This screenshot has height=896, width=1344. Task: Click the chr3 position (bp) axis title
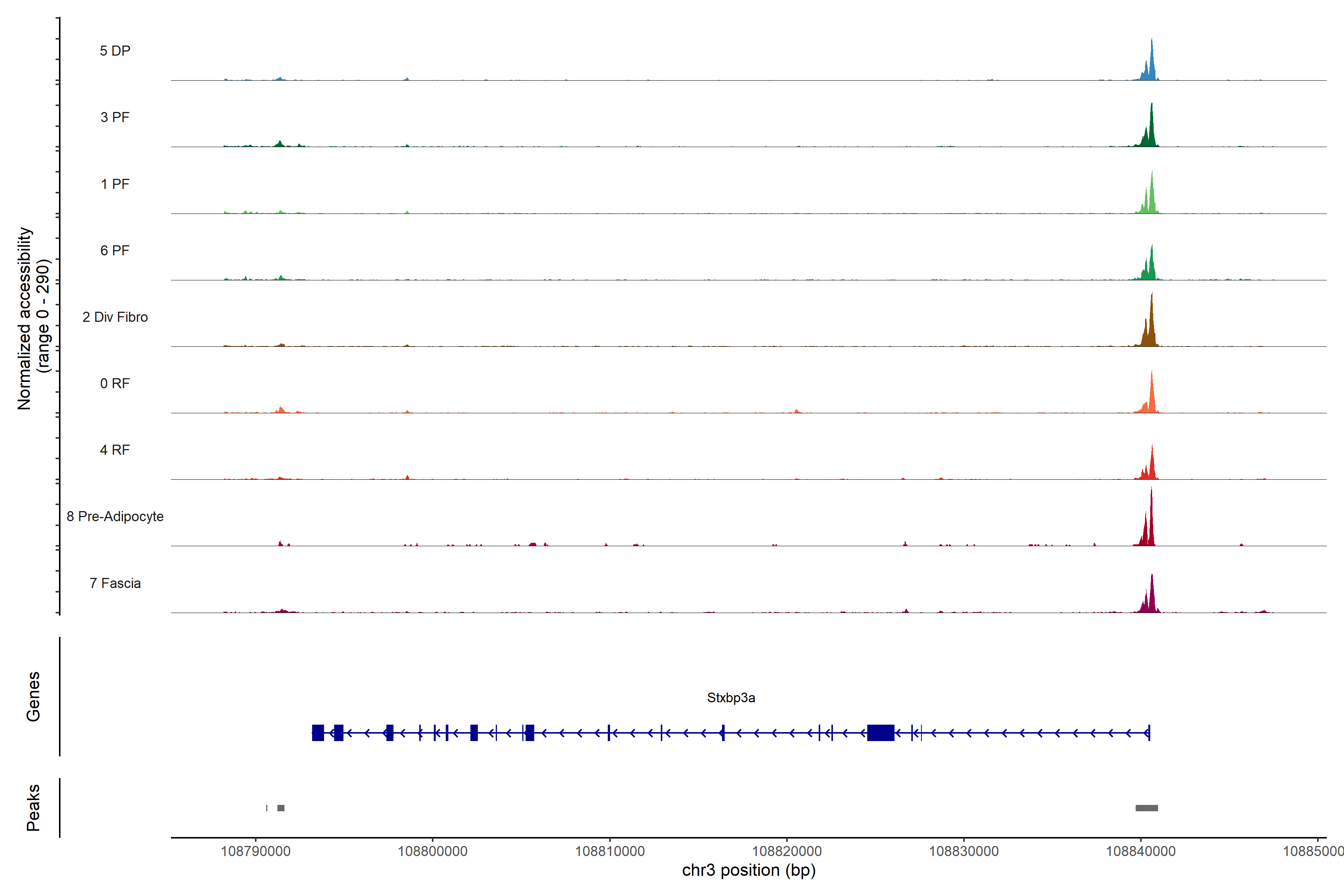[749, 870]
